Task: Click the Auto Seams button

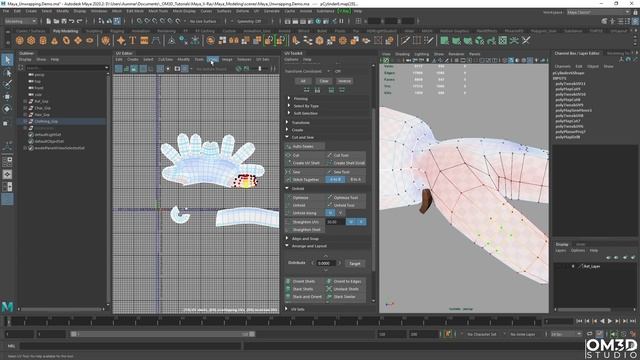Action: click(304, 146)
